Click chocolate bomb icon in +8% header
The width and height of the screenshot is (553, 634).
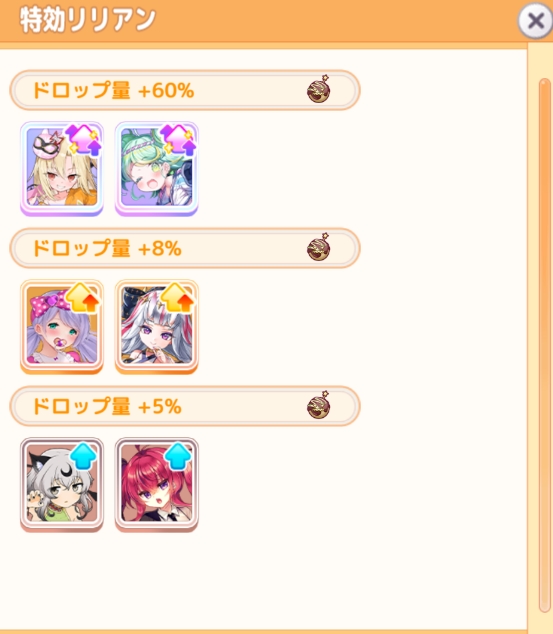click(319, 247)
